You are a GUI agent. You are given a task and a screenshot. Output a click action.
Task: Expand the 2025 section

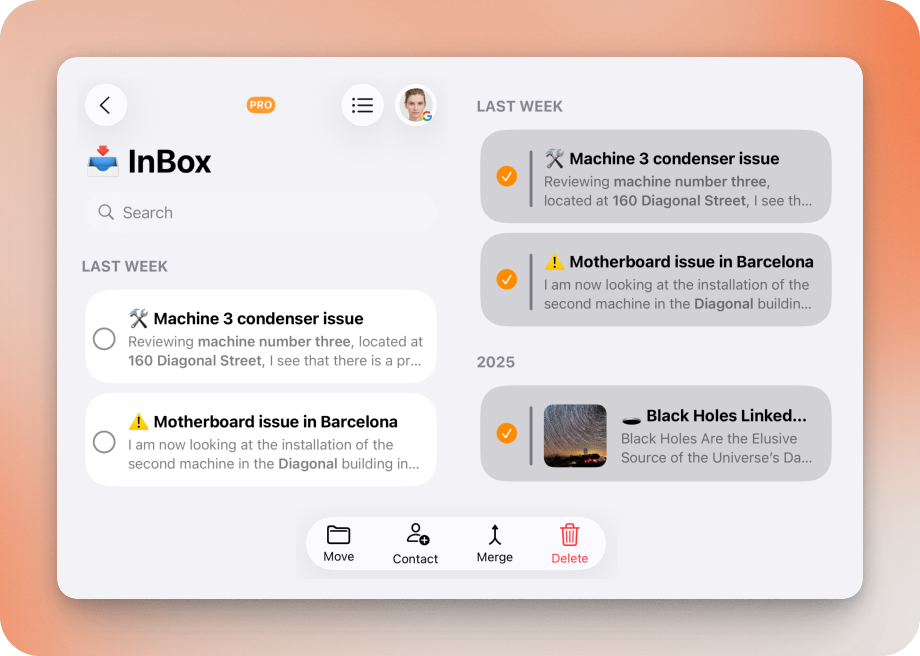pos(496,362)
